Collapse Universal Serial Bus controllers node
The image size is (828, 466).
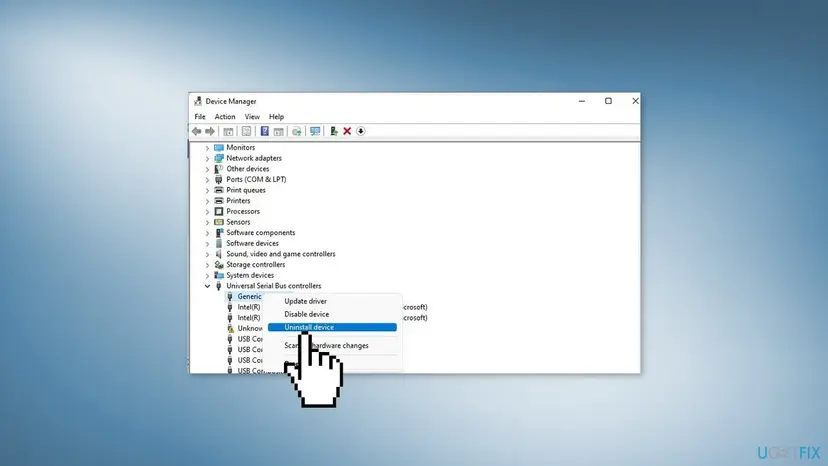coord(208,286)
